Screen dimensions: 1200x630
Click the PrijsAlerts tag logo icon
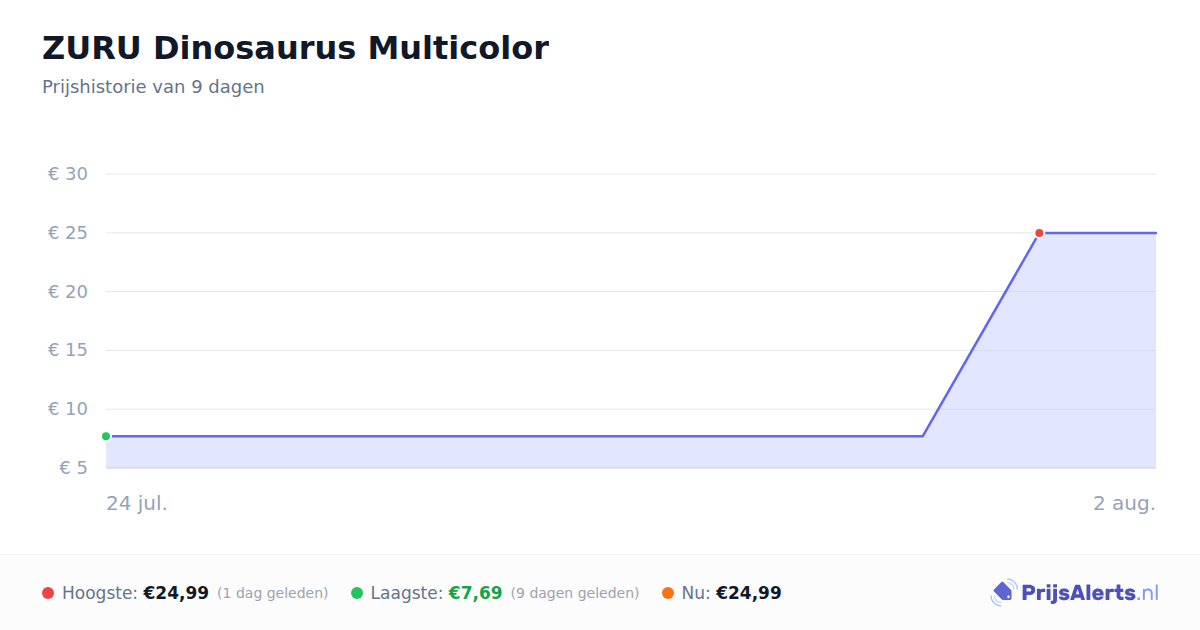click(1003, 593)
